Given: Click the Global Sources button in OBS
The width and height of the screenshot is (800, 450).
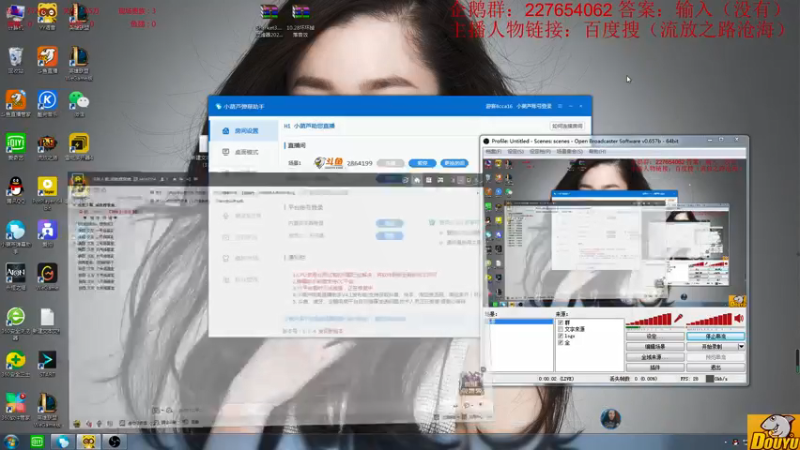Looking at the screenshot, I should (655, 357).
